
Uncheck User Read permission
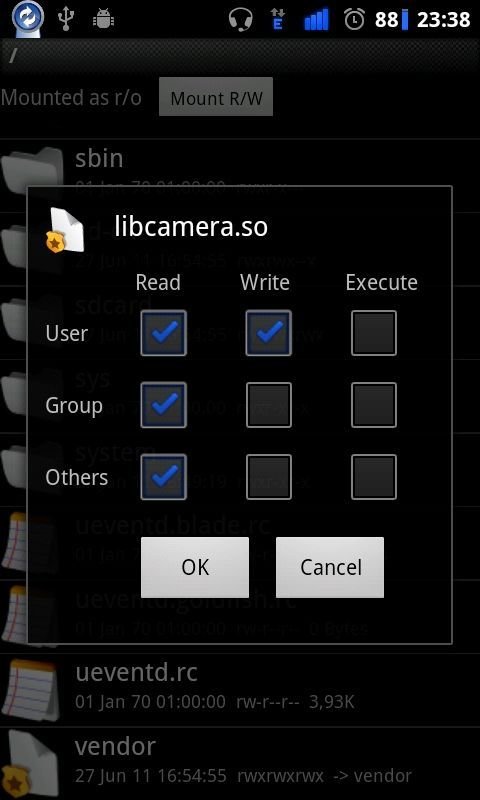click(164, 333)
